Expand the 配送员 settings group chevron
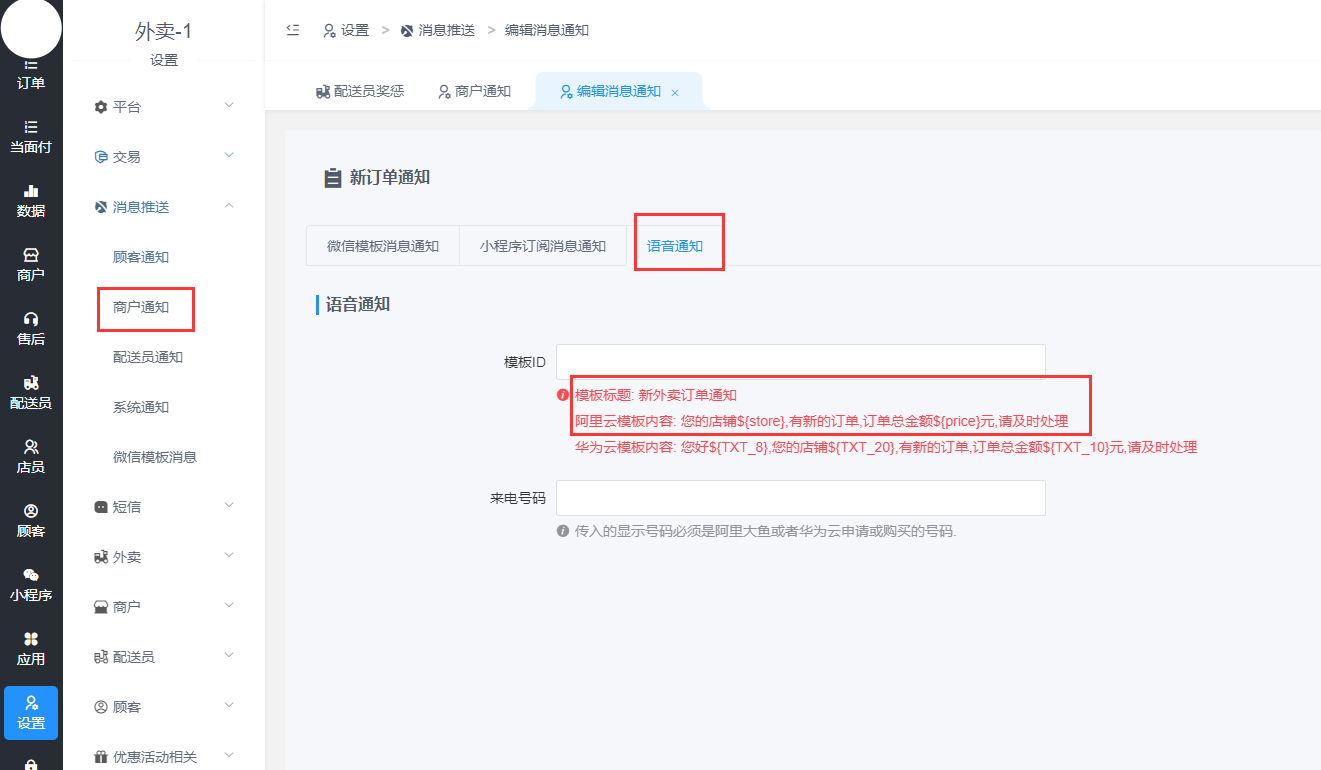 point(229,655)
